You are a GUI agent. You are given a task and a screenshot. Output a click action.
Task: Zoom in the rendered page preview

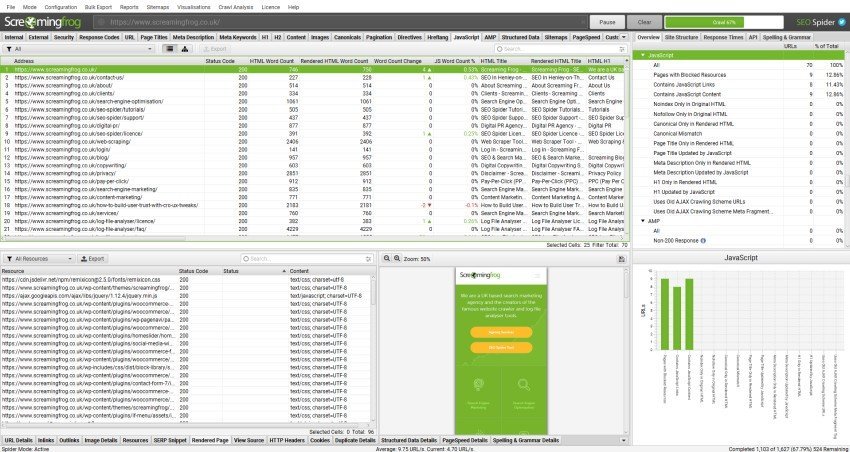(398, 258)
